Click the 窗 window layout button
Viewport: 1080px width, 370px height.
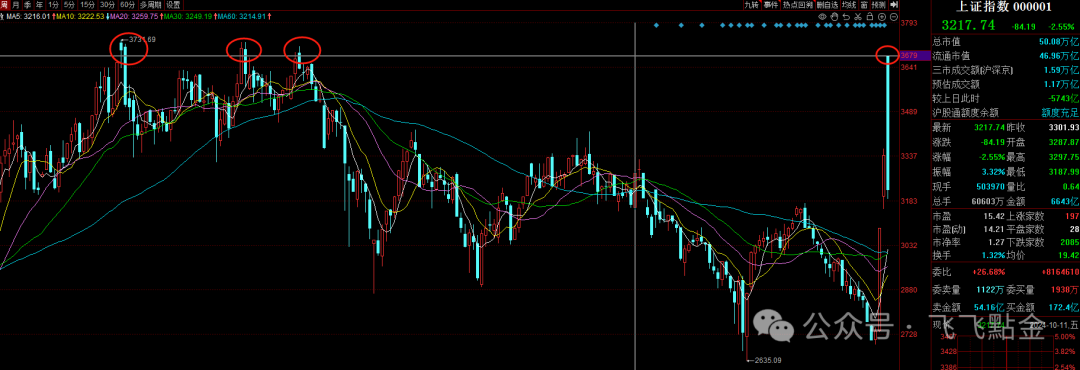(864, 5)
